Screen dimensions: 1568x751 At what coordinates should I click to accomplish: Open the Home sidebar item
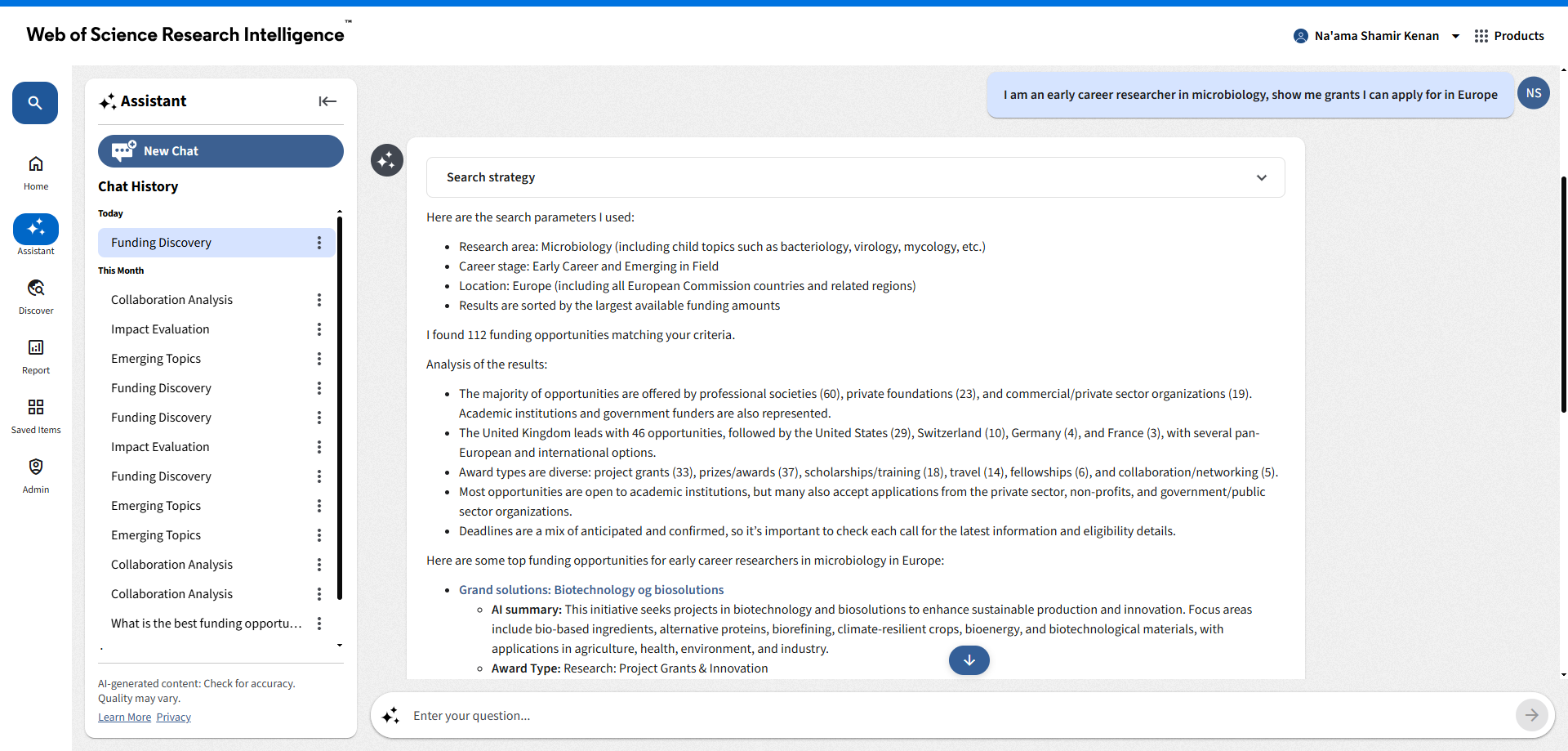pyautogui.click(x=36, y=173)
